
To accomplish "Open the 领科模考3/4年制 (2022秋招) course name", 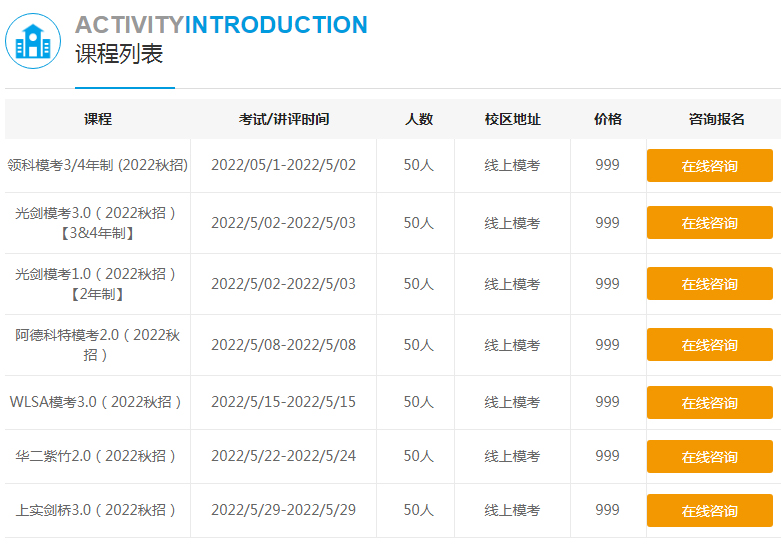I will tap(98, 165).
